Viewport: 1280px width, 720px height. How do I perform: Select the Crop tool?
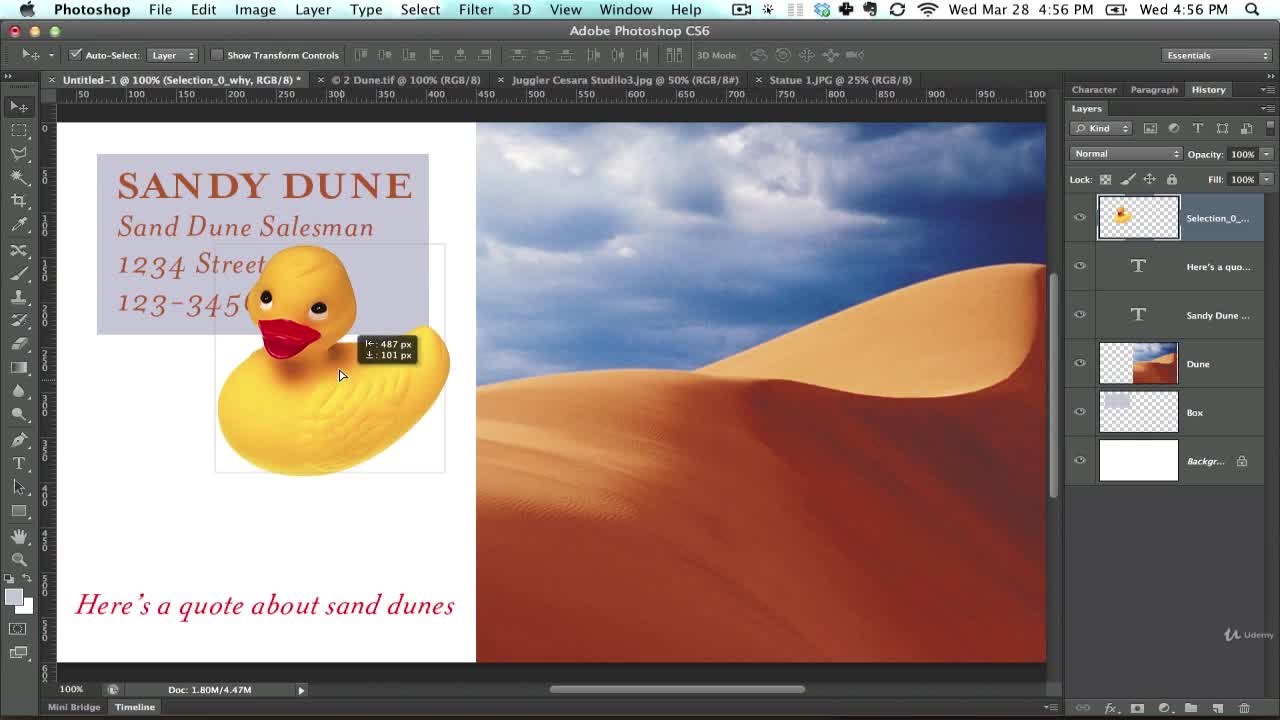(19, 201)
